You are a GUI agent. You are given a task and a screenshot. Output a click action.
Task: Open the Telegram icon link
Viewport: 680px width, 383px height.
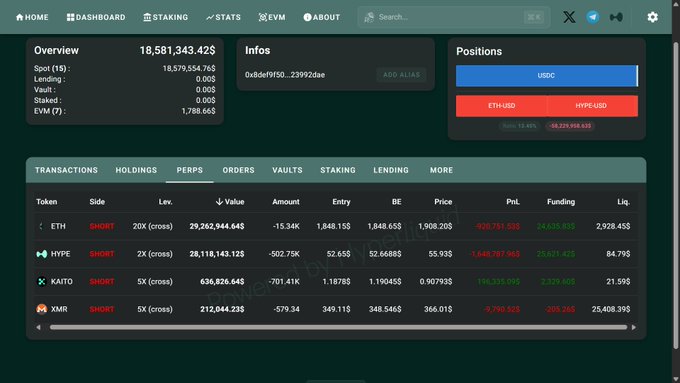coord(593,17)
